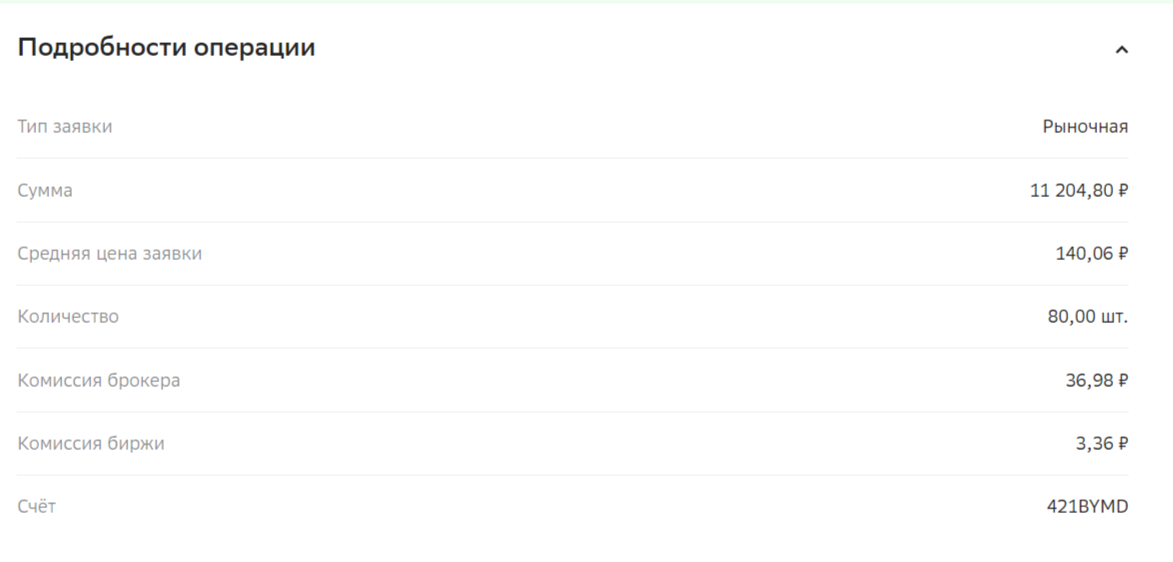
Task: Click the Счёт row label
Action: tap(37, 507)
